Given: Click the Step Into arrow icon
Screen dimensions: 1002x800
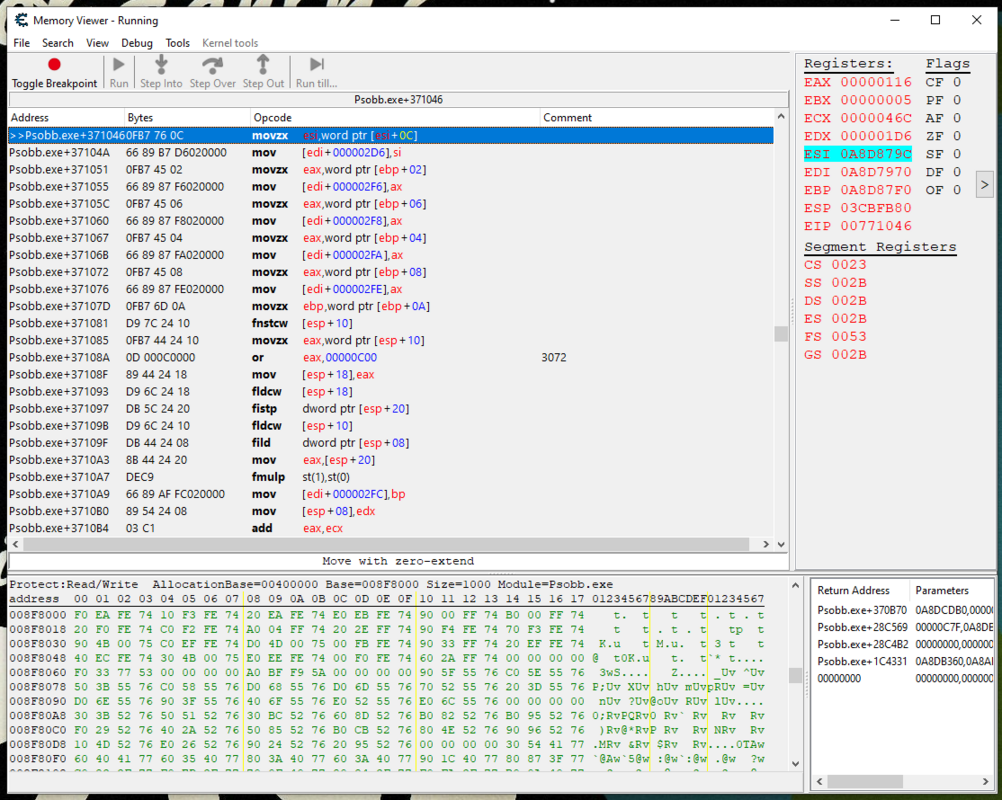Looking at the screenshot, I should click(x=161, y=65).
